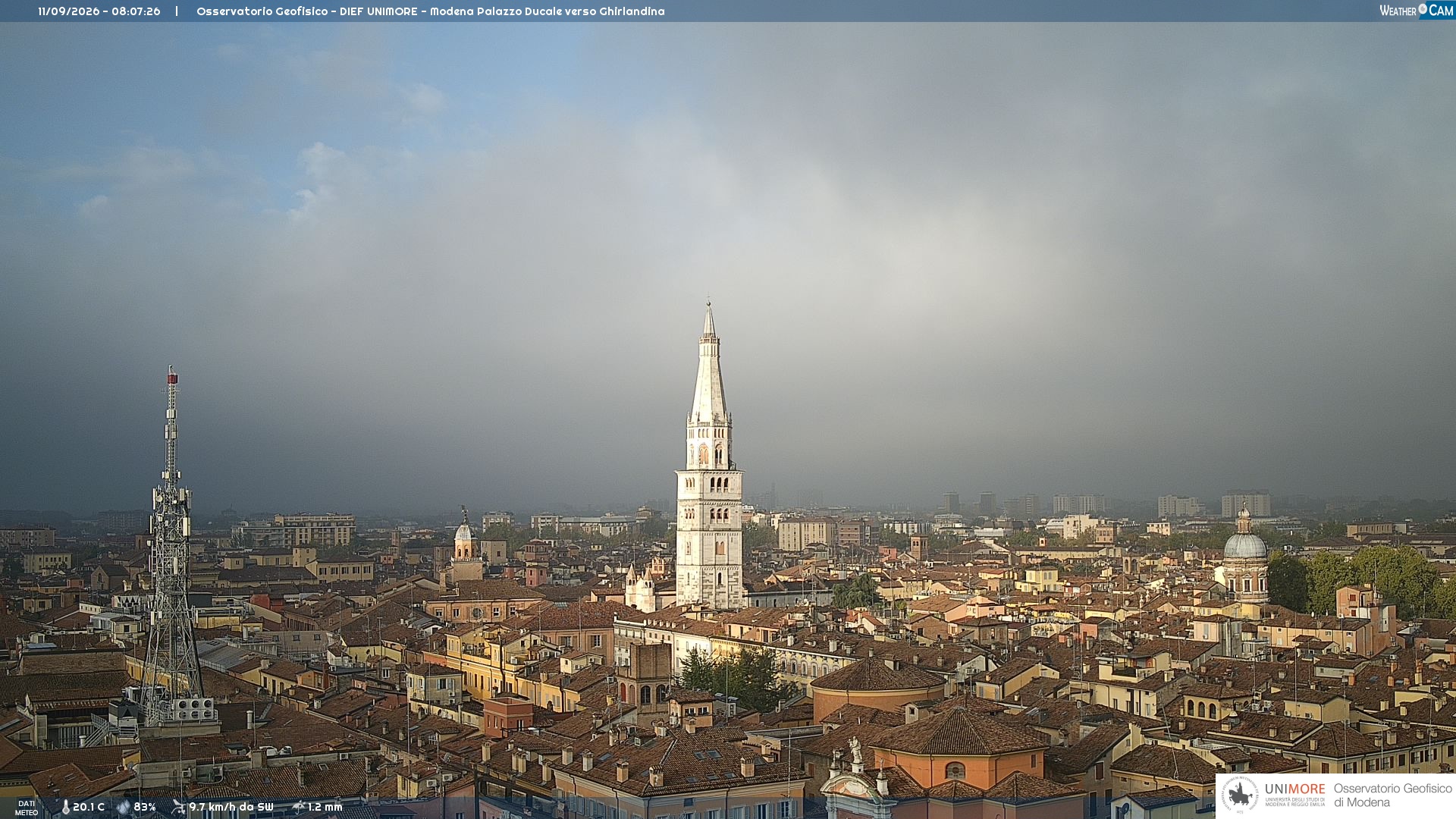Click the small statue-topped bell turret
Image resolution: width=1456 pixels, height=819 pixels.
coord(465,542)
